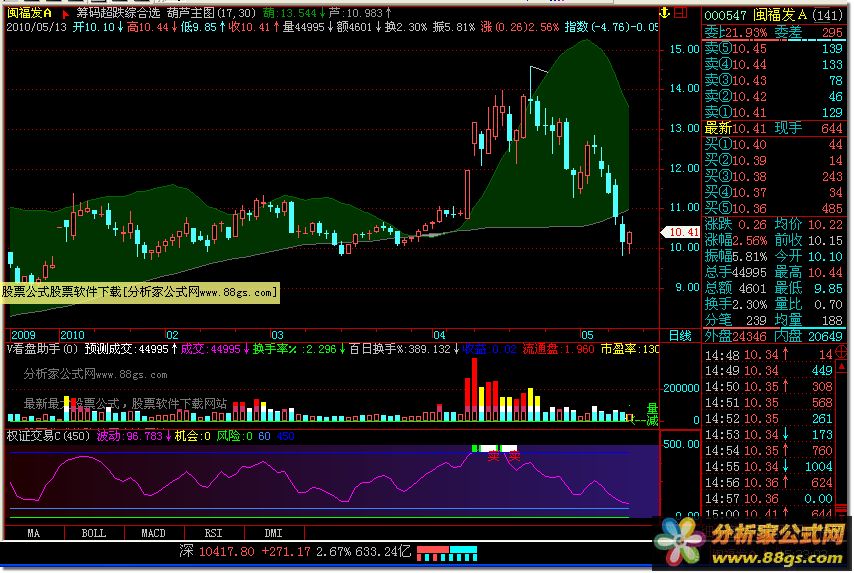Switch to the MA indicator tab

[x=34, y=533]
